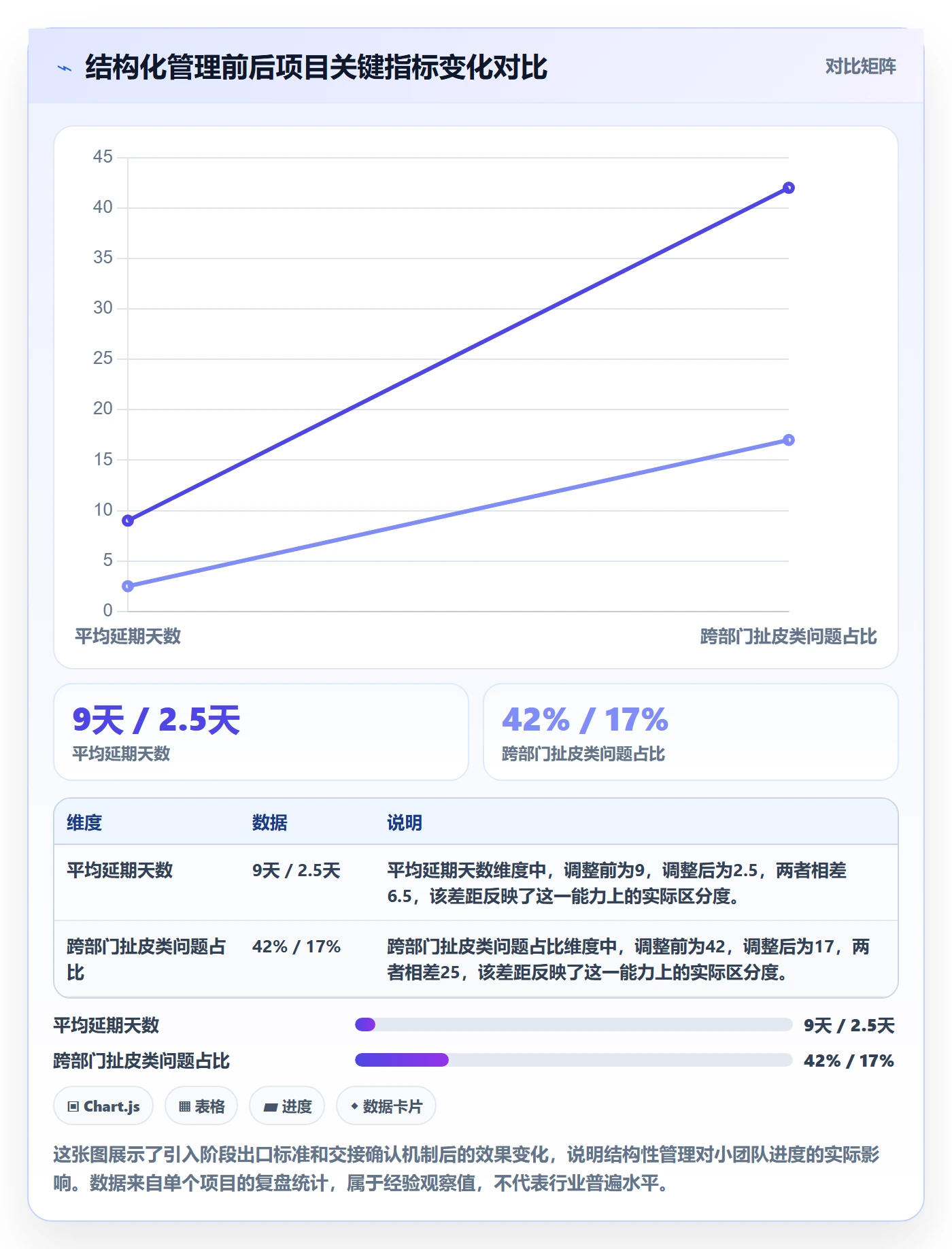Image resolution: width=952 pixels, height=1249 pixels.
Task: Click the 平均延期天数 progress bar
Action: (x=573, y=1025)
